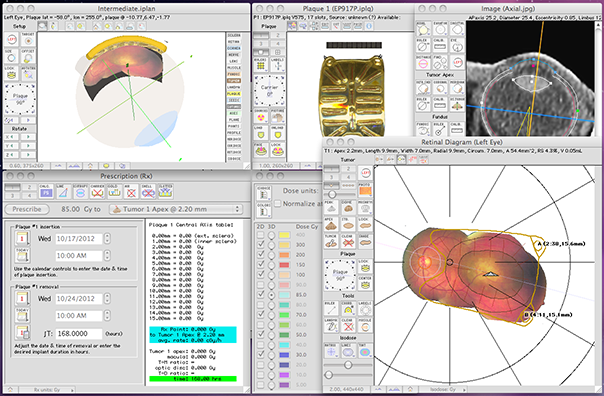604x396 pixels.
Task: Select 3D radio for 200 Gy
Action: point(272,255)
